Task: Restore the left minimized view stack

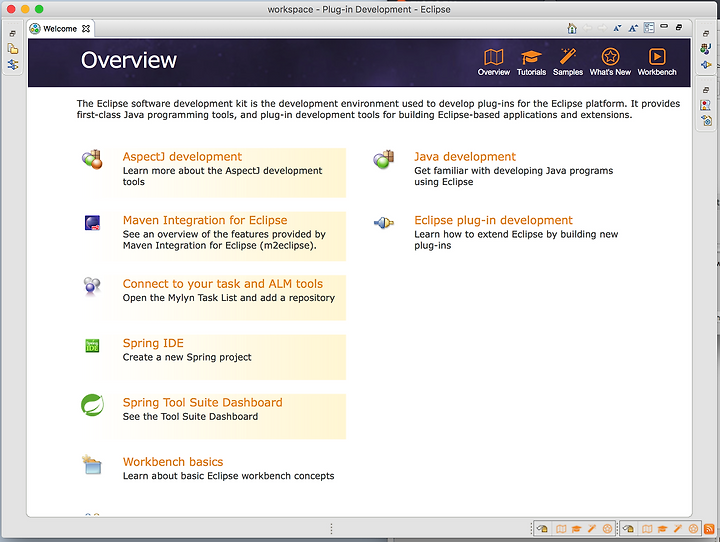Action: [x=13, y=34]
